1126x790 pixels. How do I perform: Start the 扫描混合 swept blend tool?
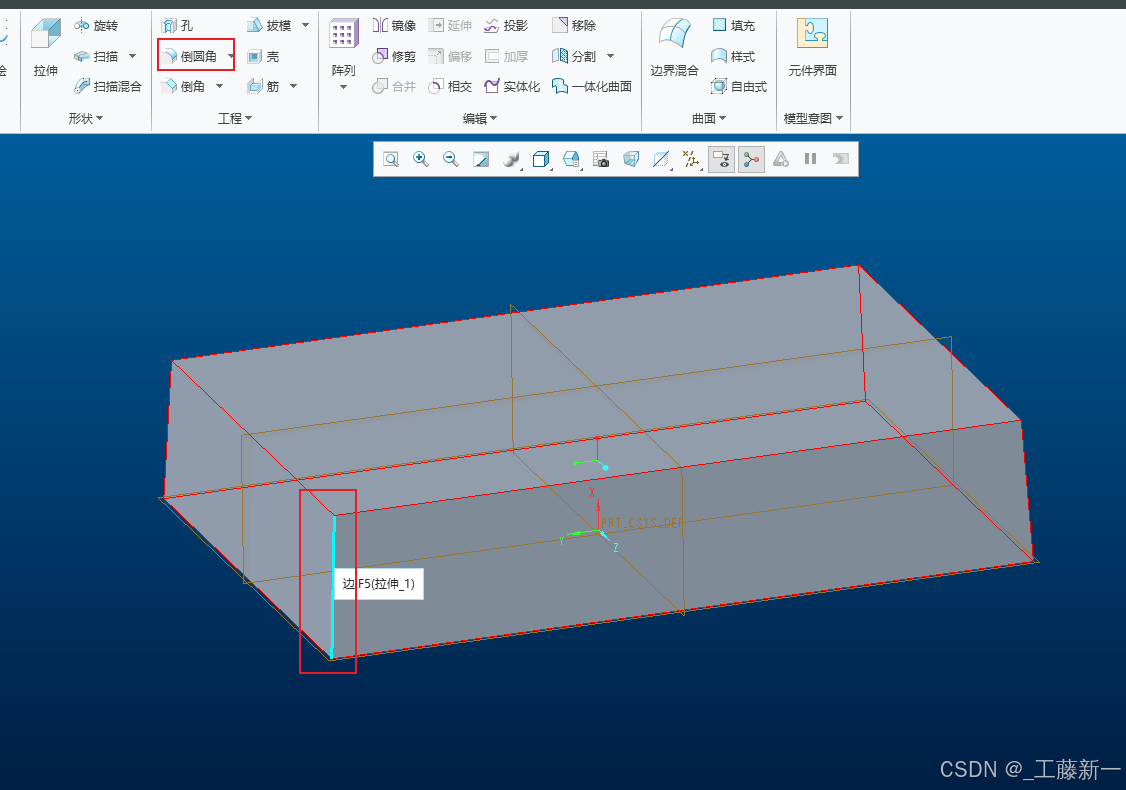[108, 86]
